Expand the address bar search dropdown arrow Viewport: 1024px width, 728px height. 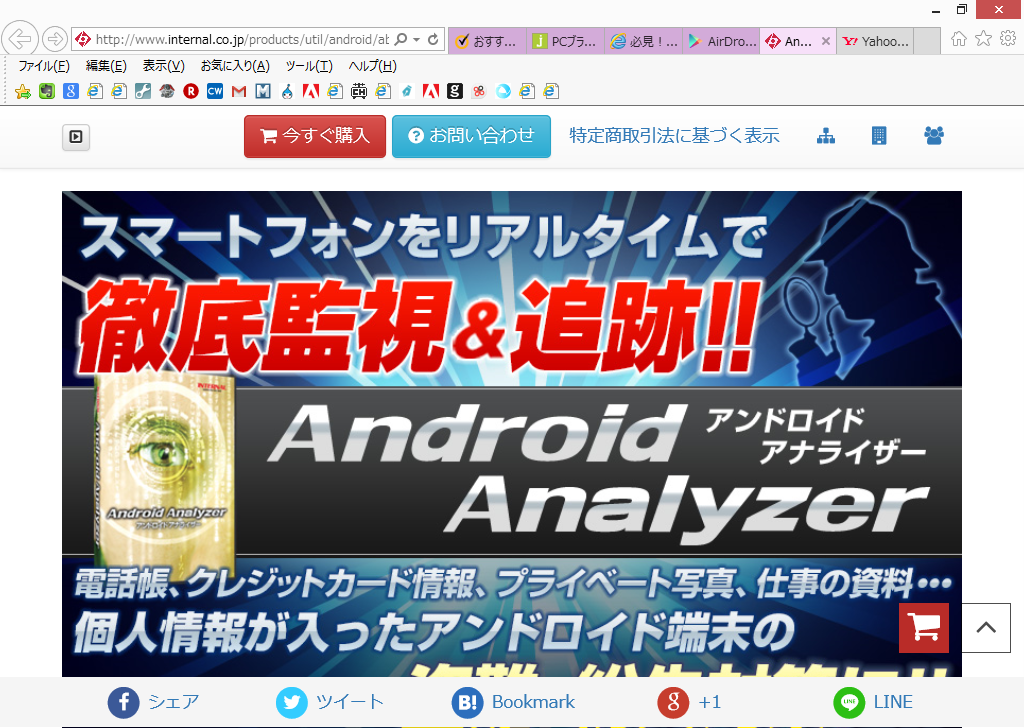[x=416, y=41]
